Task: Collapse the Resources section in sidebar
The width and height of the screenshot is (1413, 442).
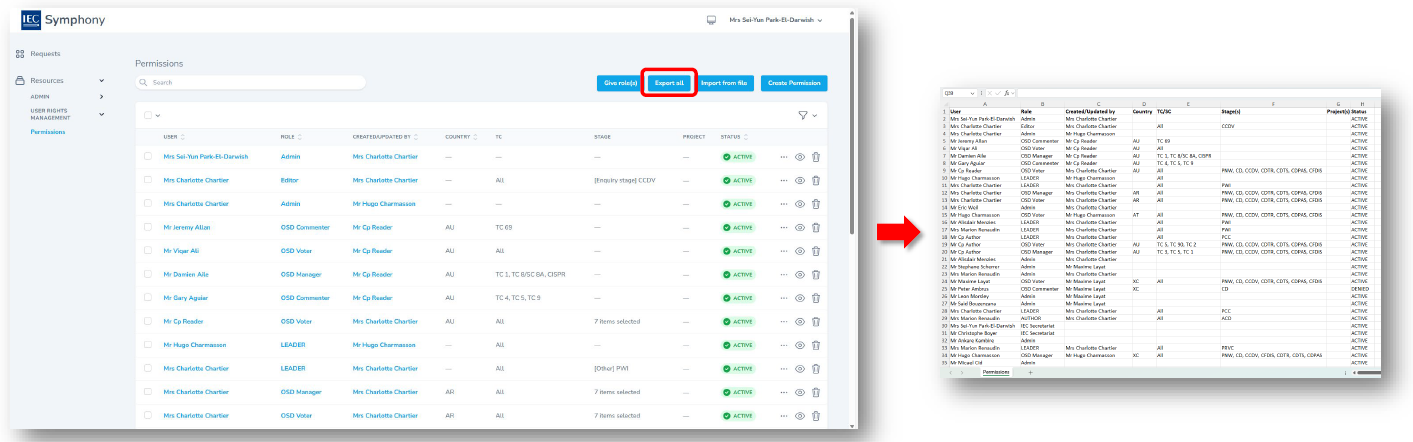Action: click(101, 81)
